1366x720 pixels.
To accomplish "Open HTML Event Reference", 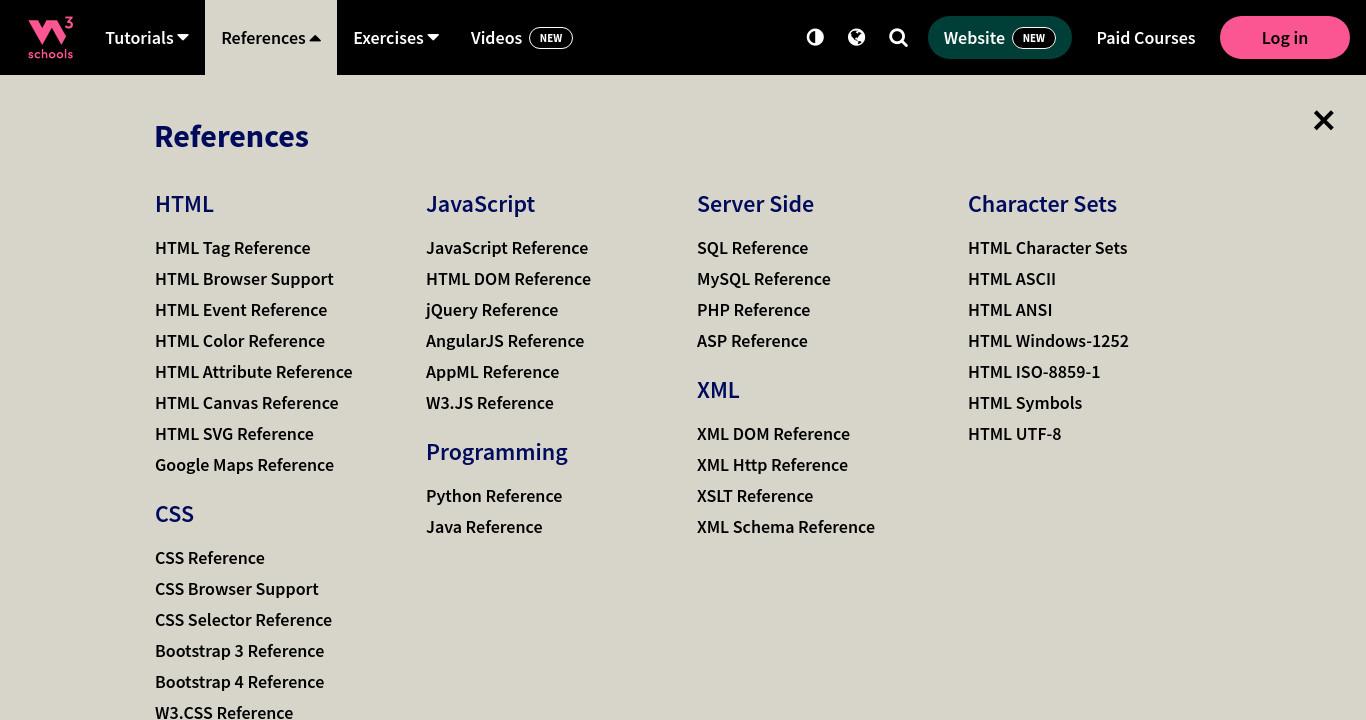I will tap(241, 309).
